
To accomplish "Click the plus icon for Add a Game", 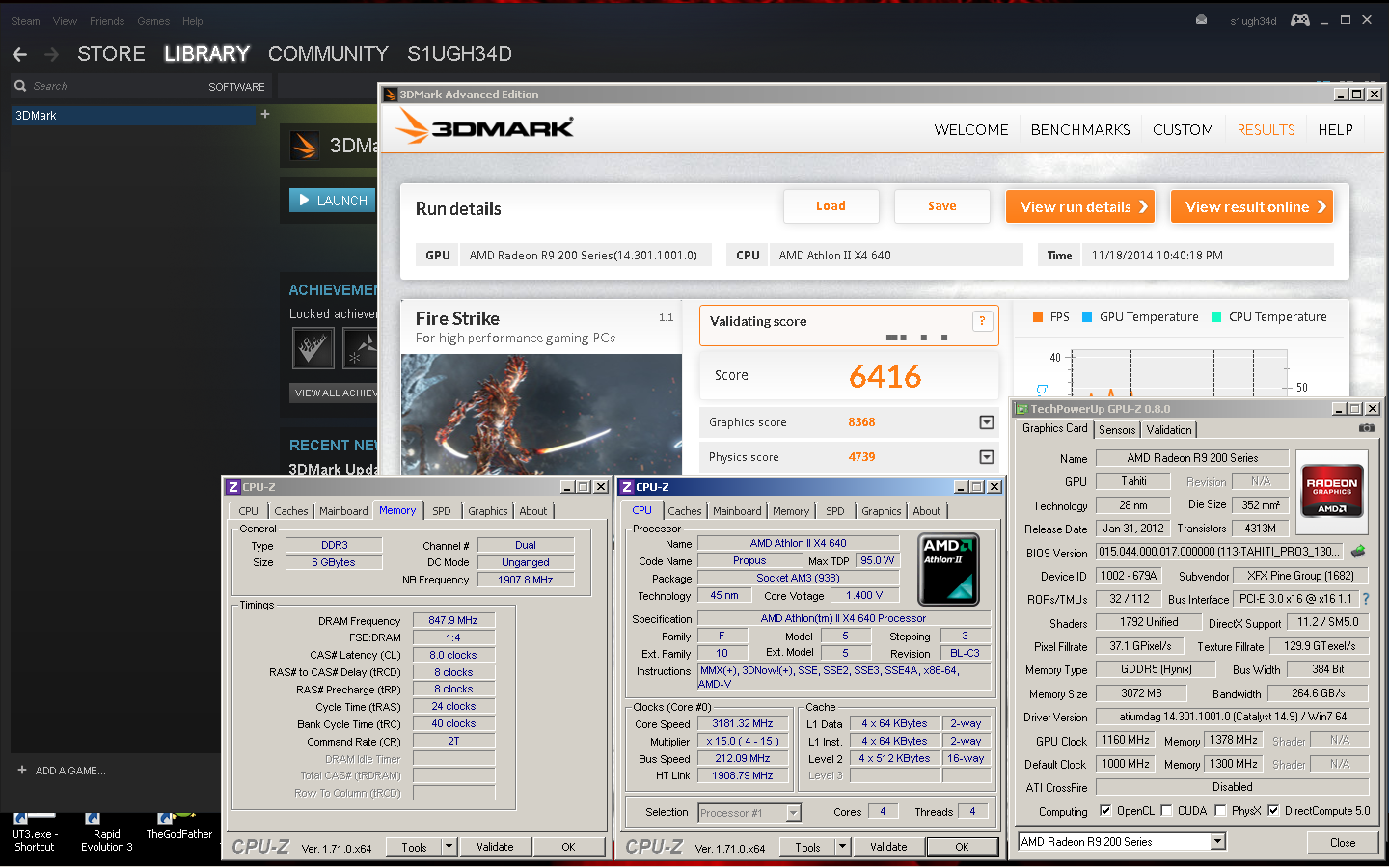I will pyautogui.click(x=22, y=770).
